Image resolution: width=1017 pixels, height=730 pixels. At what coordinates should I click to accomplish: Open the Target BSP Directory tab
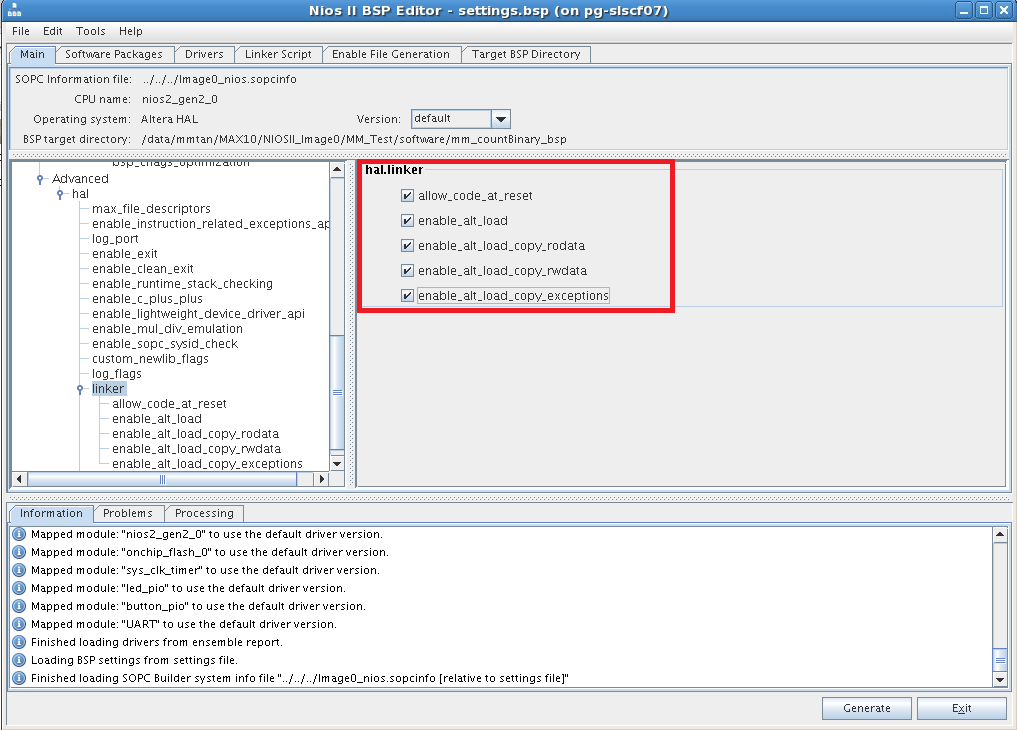pos(526,54)
